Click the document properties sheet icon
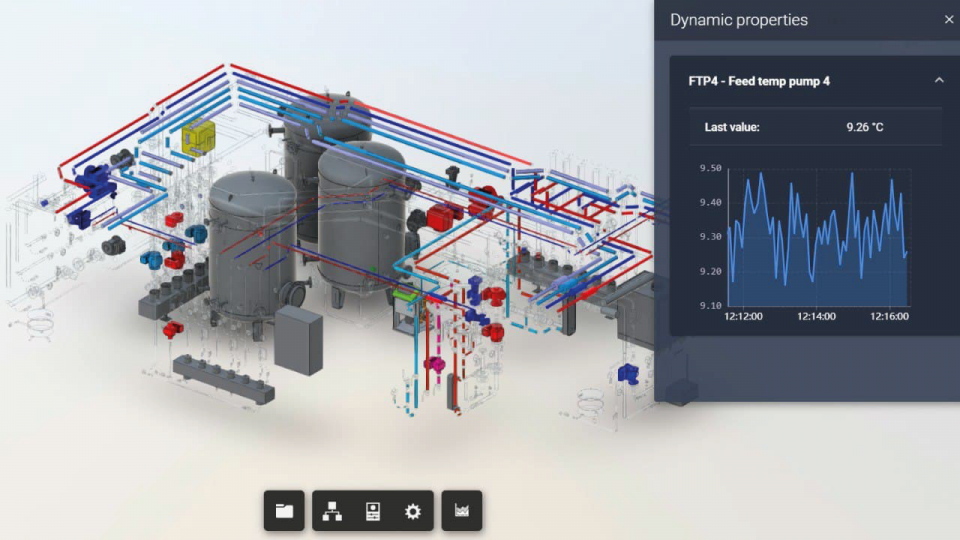 [373, 511]
